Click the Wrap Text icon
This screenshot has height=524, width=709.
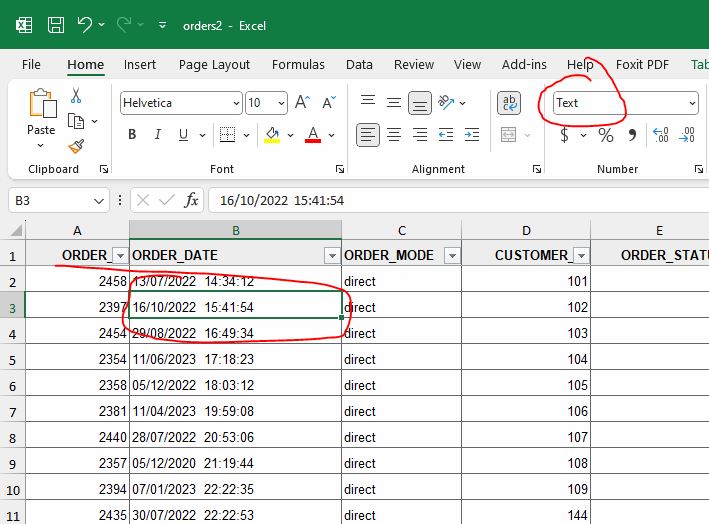tap(509, 103)
